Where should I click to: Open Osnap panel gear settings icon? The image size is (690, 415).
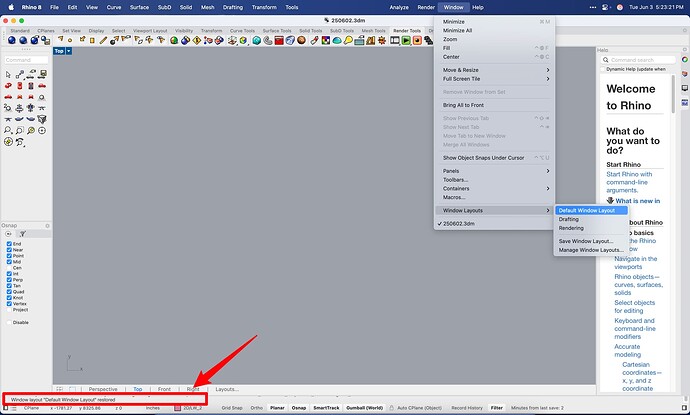(x=47, y=226)
